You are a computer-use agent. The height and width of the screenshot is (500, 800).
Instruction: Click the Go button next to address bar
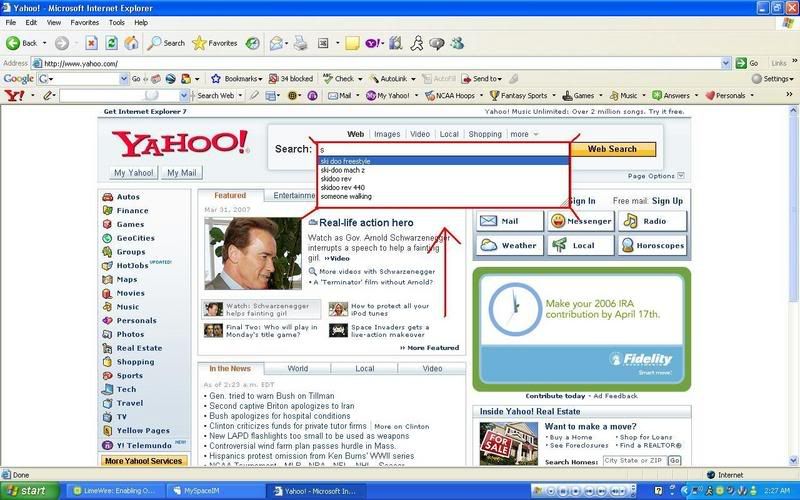coord(747,63)
